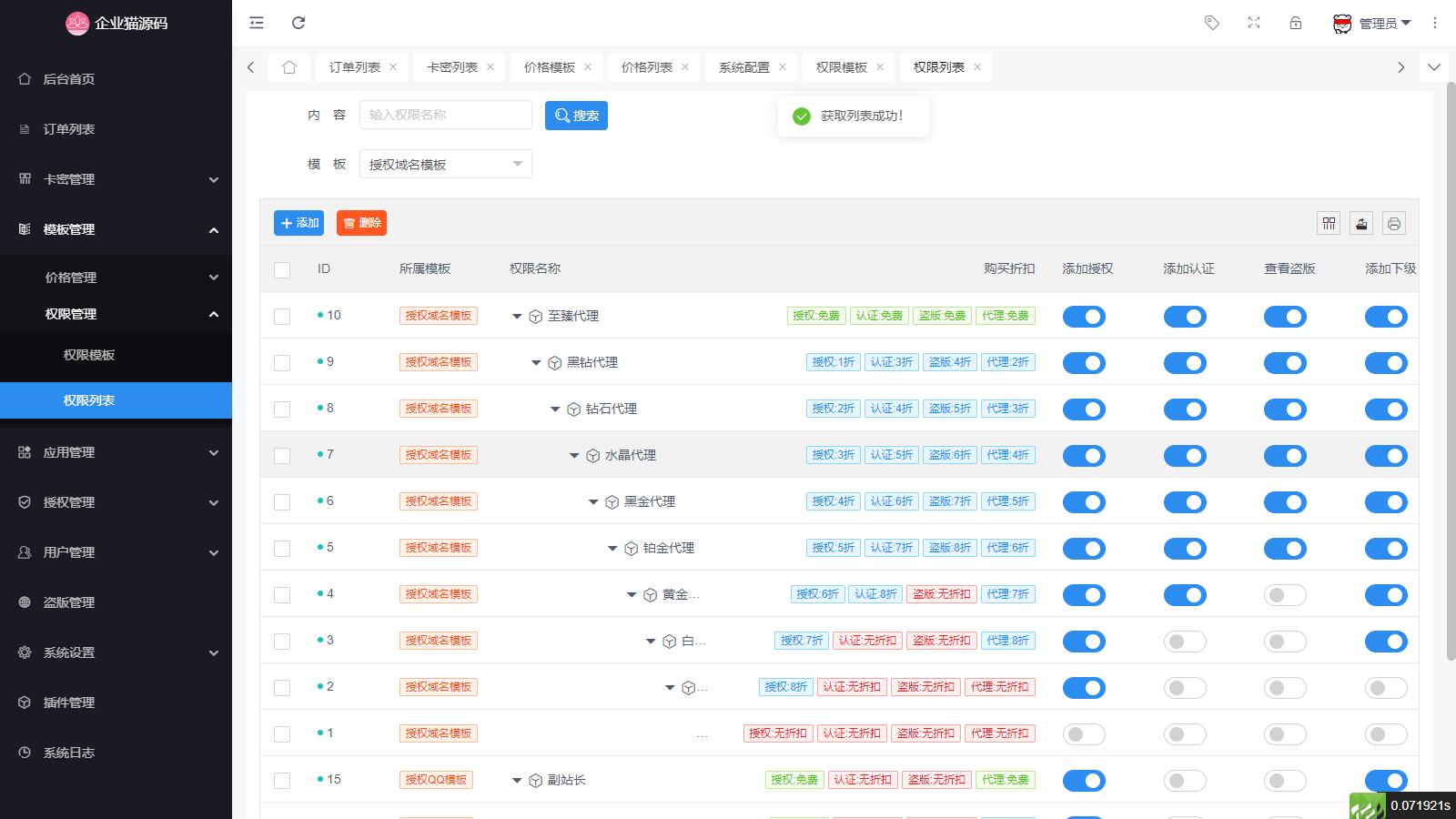
Task: Collapse the sidebar with the menu icon
Action: pos(257,23)
